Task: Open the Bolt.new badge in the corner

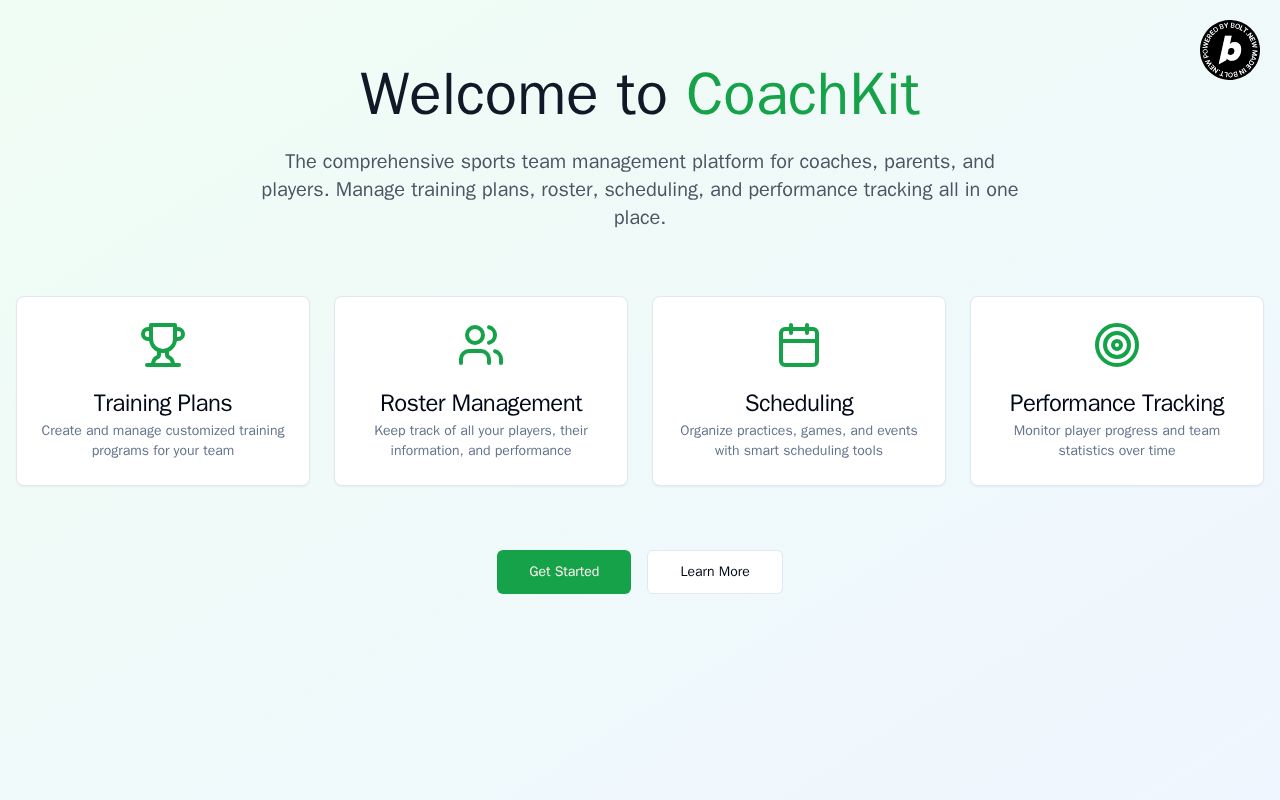Action: click(x=1230, y=50)
